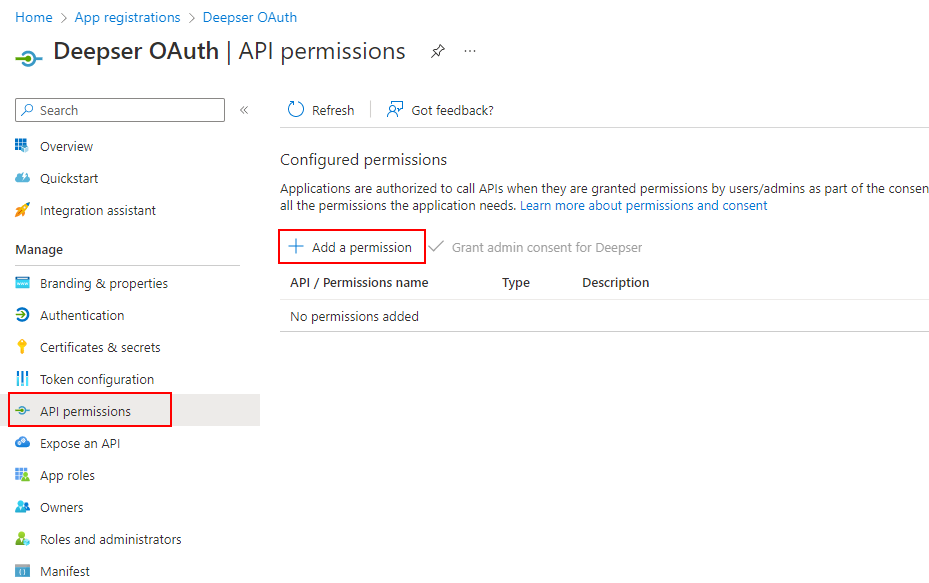Open the Quickstart menu item
Image resolution: width=929 pixels, height=583 pixels.
click(x=69, y=178)
